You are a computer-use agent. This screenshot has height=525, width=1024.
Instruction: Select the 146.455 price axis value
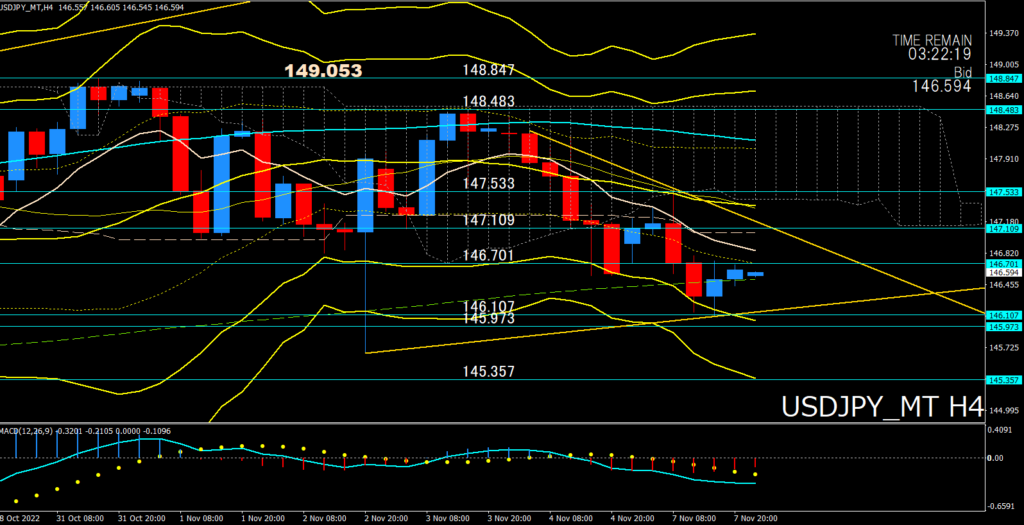[1004, 285]
